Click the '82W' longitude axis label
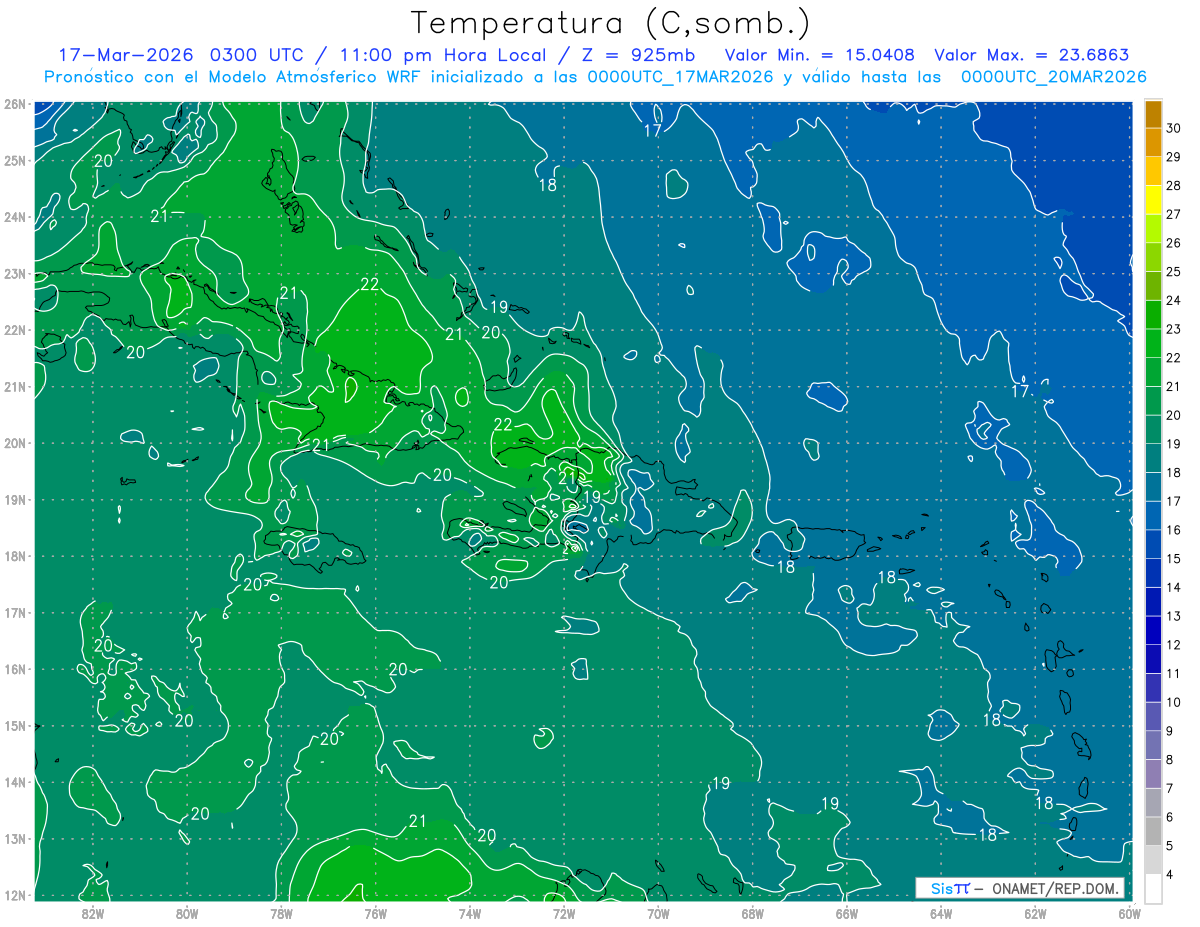The width and height of the screenshot is (1200, 927). coord(92,913)
